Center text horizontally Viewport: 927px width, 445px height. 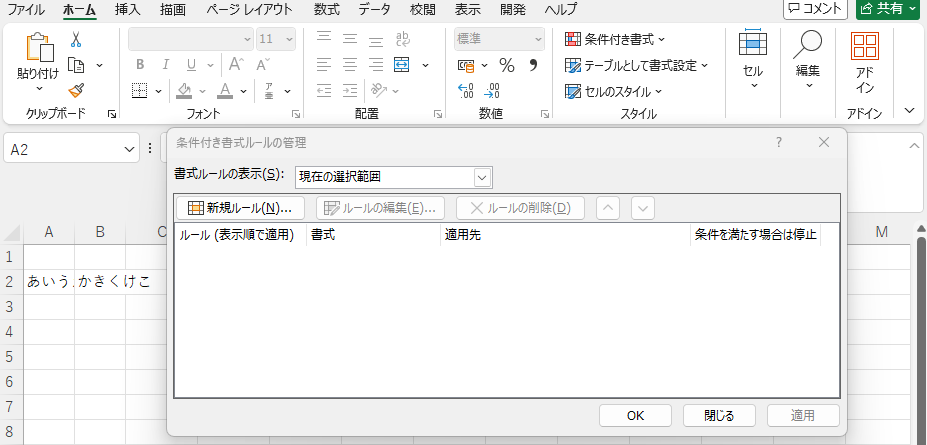[350, 64]
